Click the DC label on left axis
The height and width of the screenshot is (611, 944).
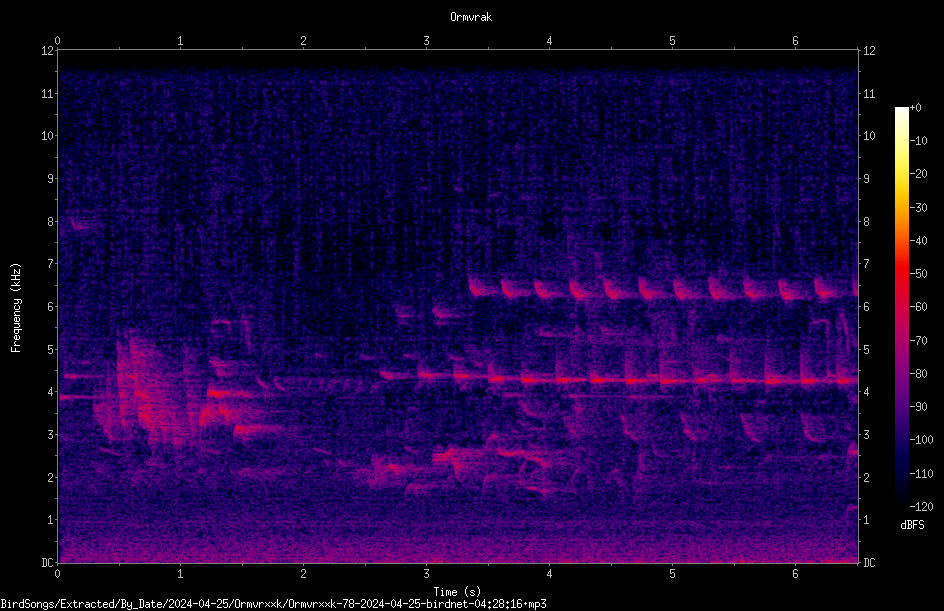coord(47,562)
